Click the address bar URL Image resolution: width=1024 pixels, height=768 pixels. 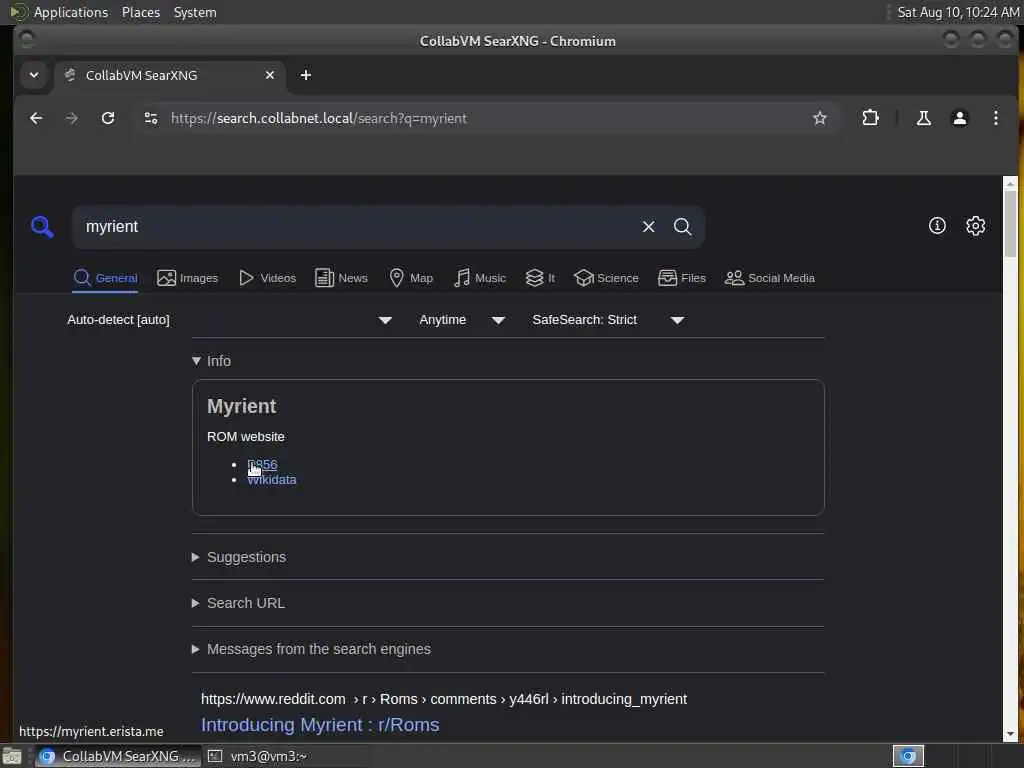319,118
